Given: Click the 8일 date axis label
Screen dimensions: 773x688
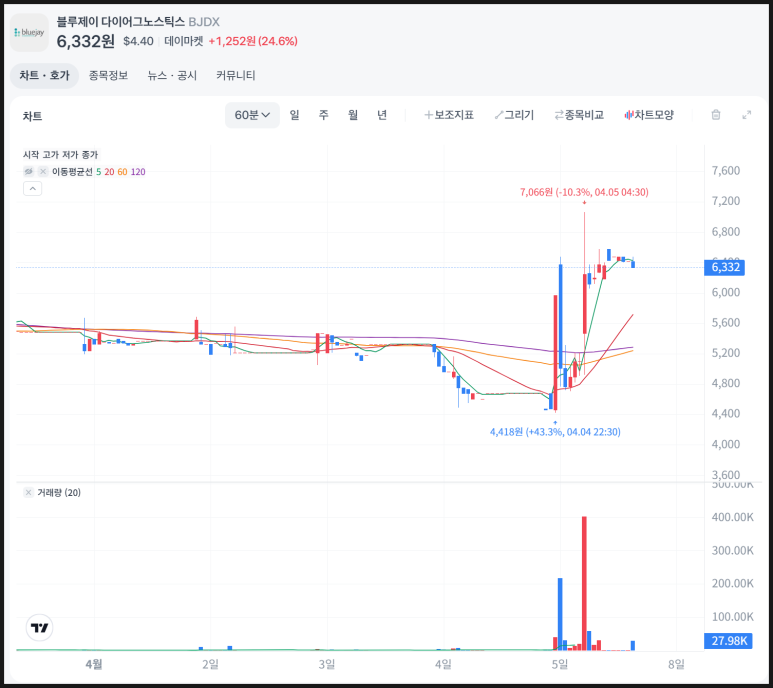Looking at the screenshot, I should (676, 664).
